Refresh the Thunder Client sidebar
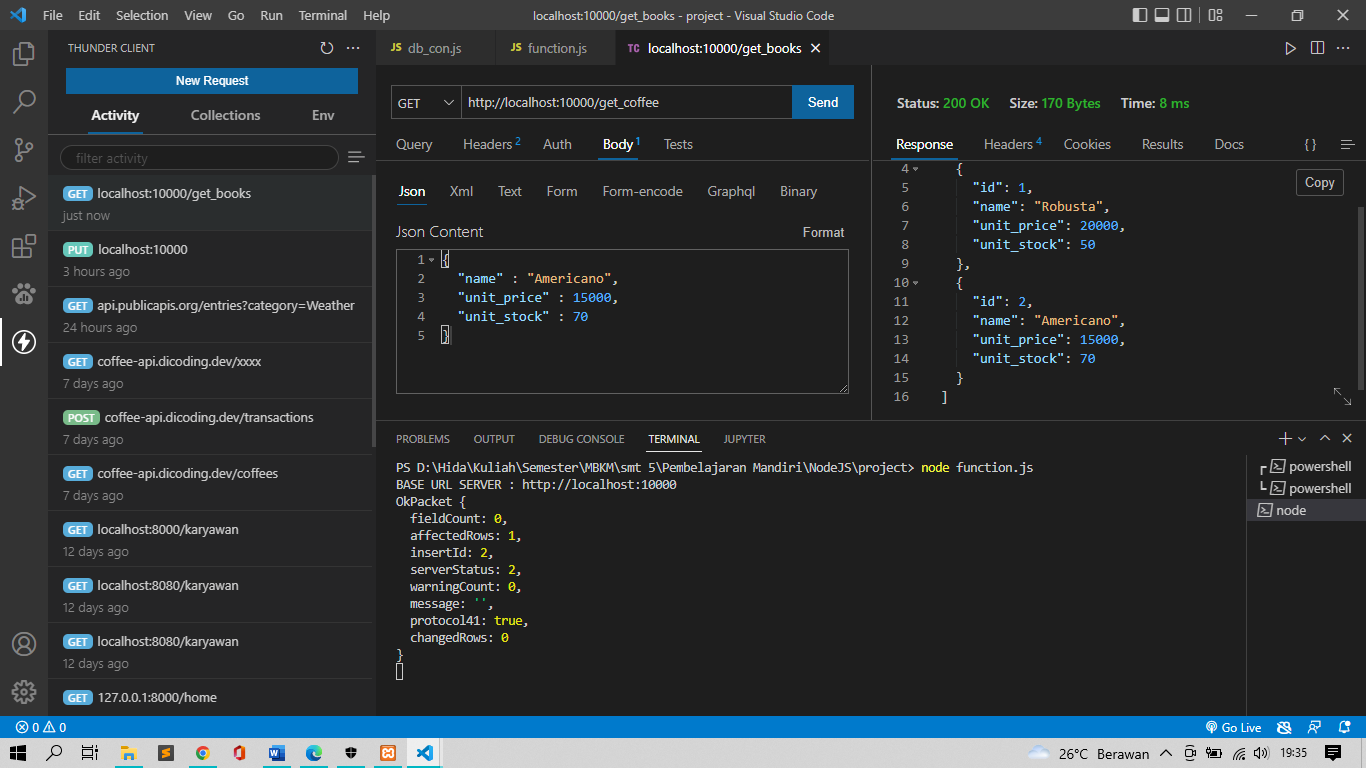 tap(326, 48)
